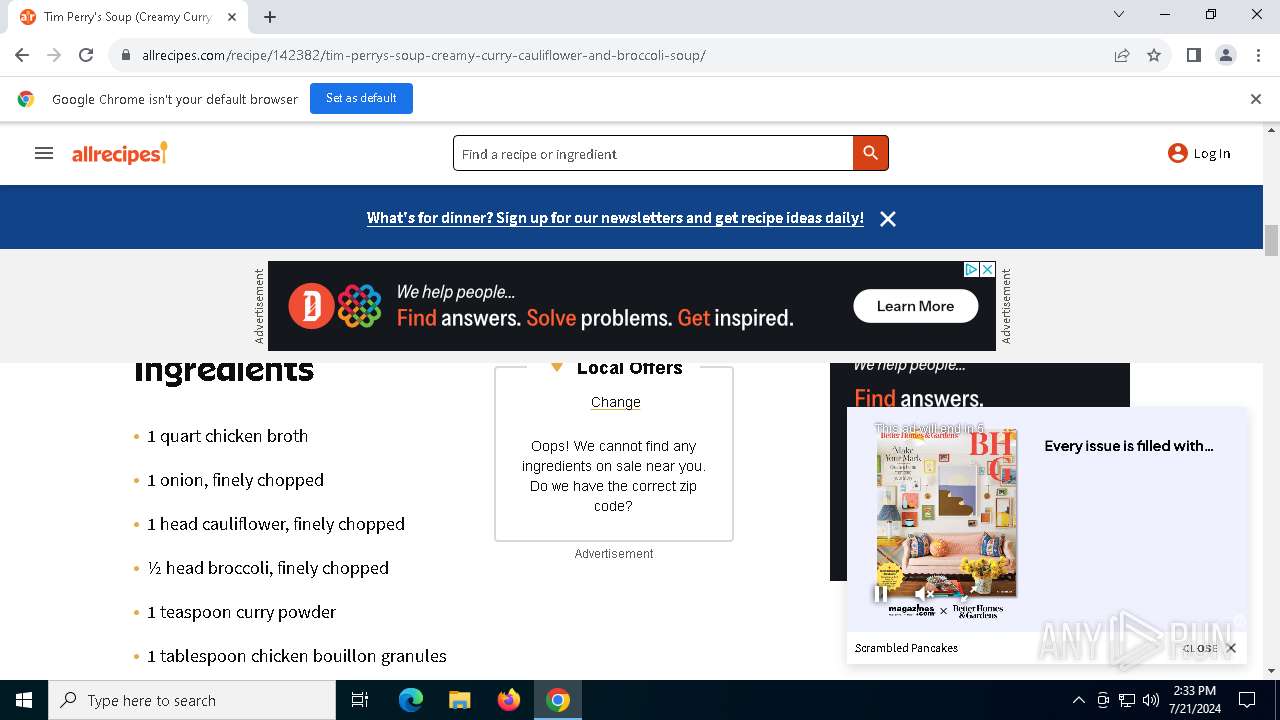Go back to the previous page
The width and height of the screenshot is (1280, 720).
point(22,55)
